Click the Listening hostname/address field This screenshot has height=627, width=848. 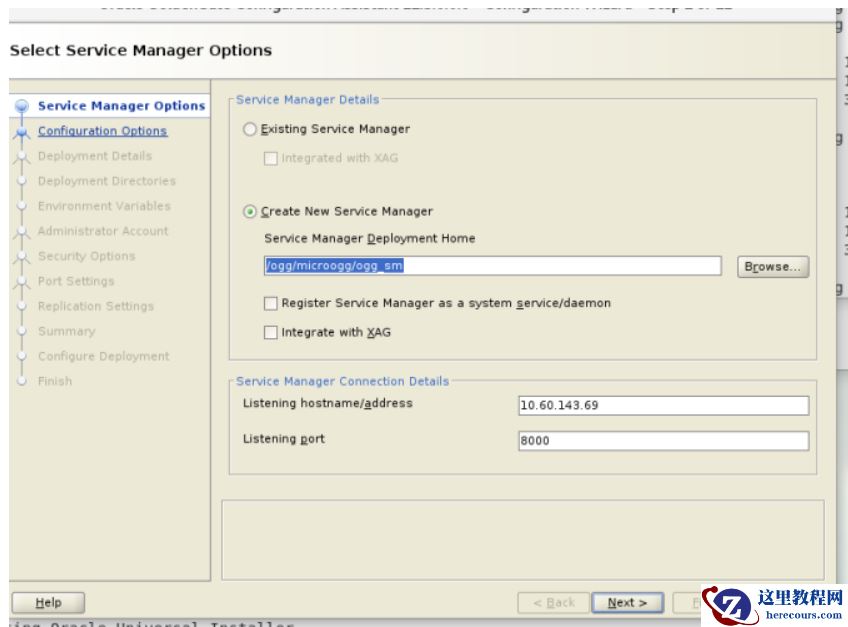[x=664, y=405]
